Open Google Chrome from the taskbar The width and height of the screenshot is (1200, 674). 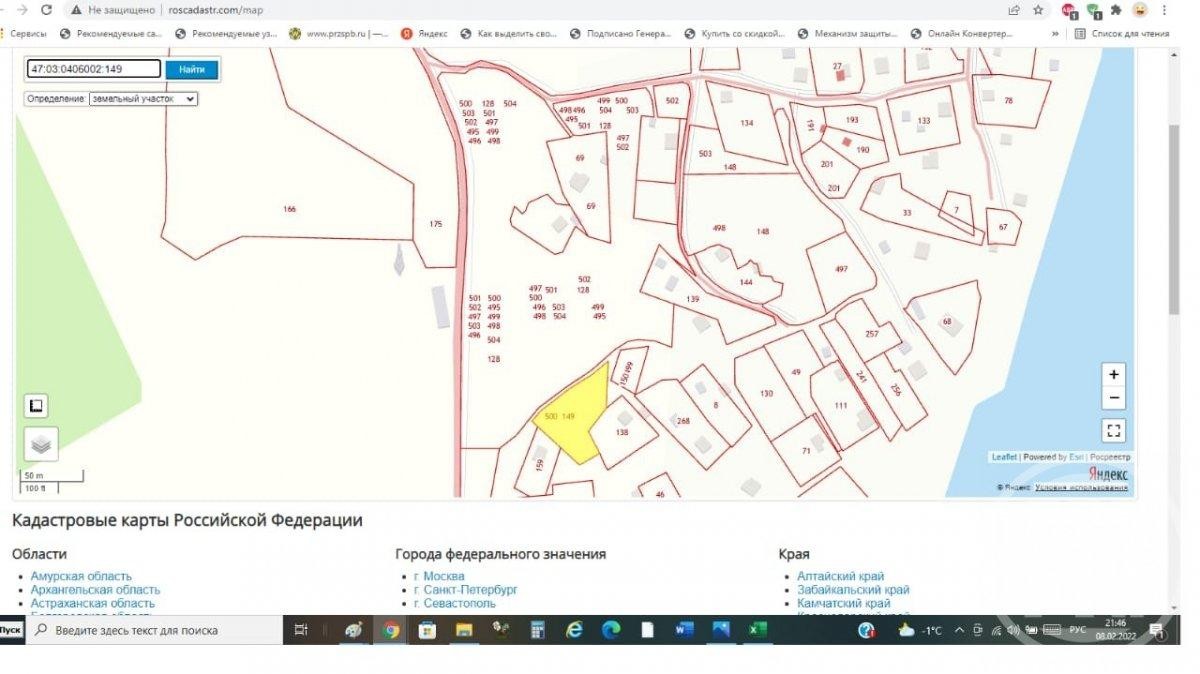[391, 630]
